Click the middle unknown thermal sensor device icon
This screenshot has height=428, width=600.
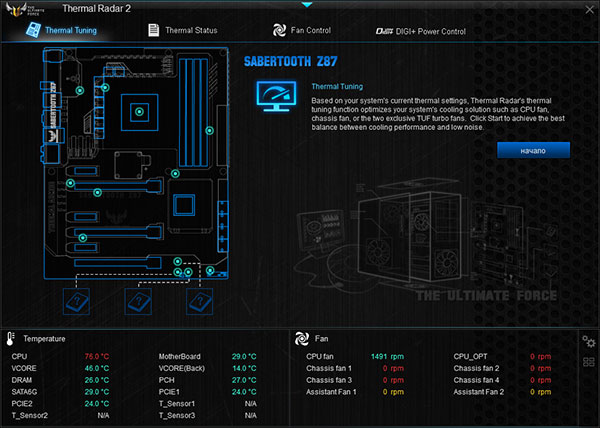tap(138, 302)
